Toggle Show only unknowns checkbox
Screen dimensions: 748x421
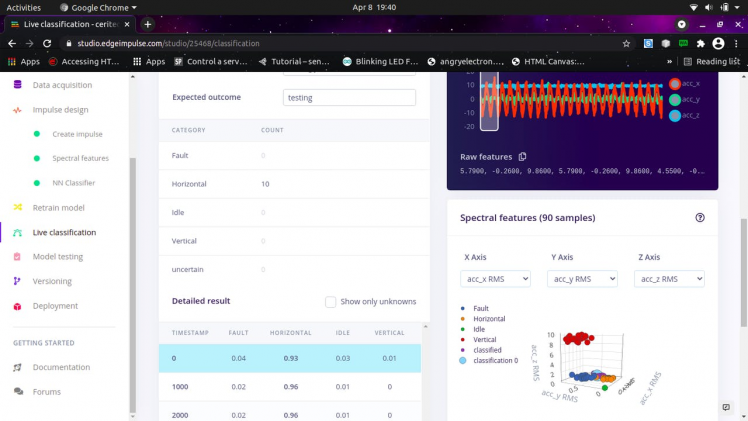(x=330, y=302)
